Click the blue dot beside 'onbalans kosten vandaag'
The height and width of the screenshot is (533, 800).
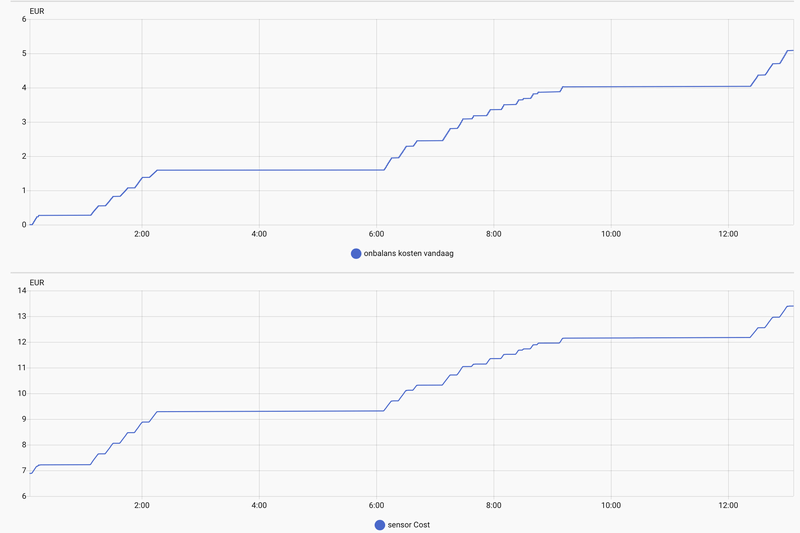[x=356, y=253]
